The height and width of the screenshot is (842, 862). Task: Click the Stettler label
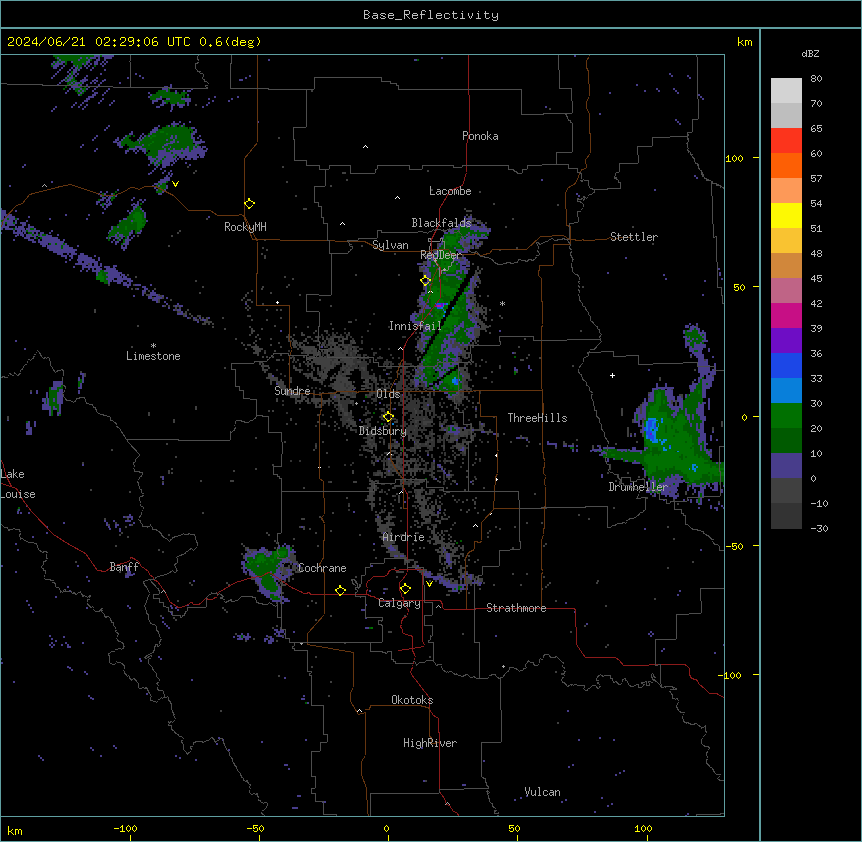634,237
